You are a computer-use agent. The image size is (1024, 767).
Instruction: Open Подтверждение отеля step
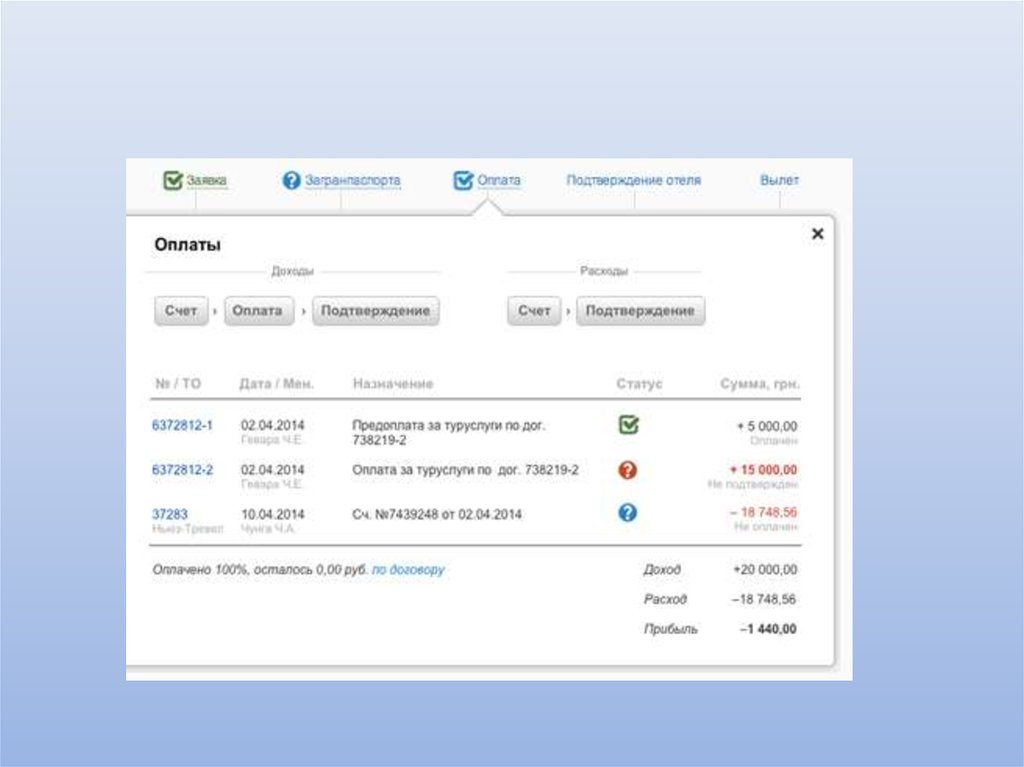pyautogui.click(x=633, y=181)
